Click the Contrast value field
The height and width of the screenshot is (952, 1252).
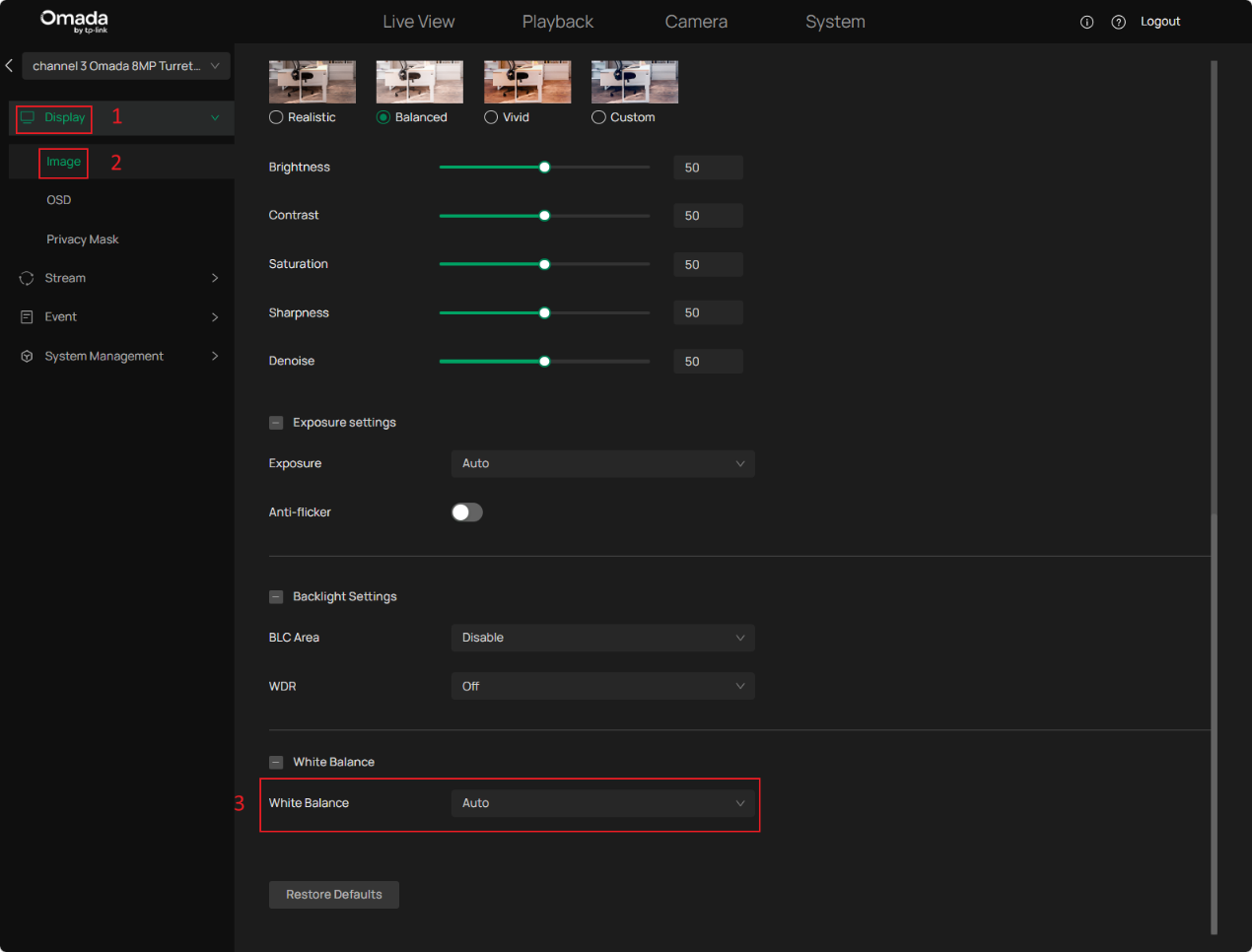(x=708, y=216)
